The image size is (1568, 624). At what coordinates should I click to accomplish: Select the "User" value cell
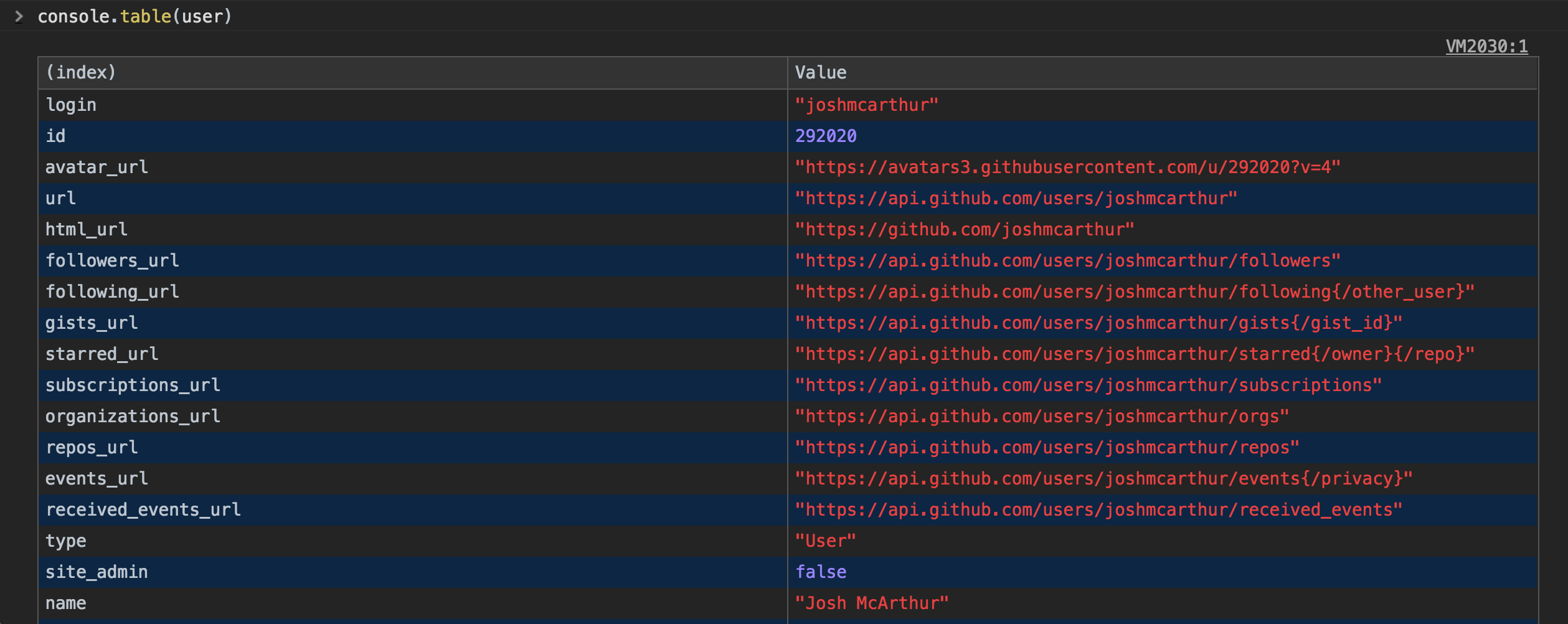(x=1163, y=541)
